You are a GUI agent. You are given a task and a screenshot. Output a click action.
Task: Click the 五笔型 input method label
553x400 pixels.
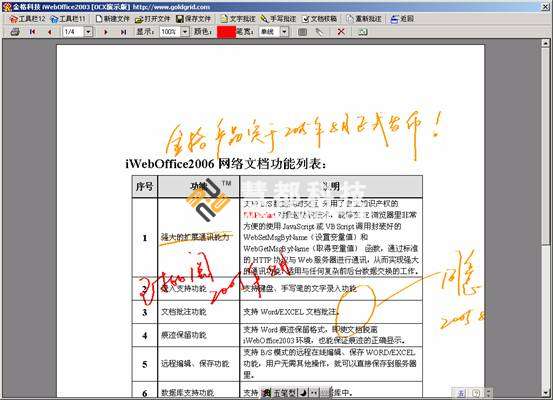click(284, 393)
